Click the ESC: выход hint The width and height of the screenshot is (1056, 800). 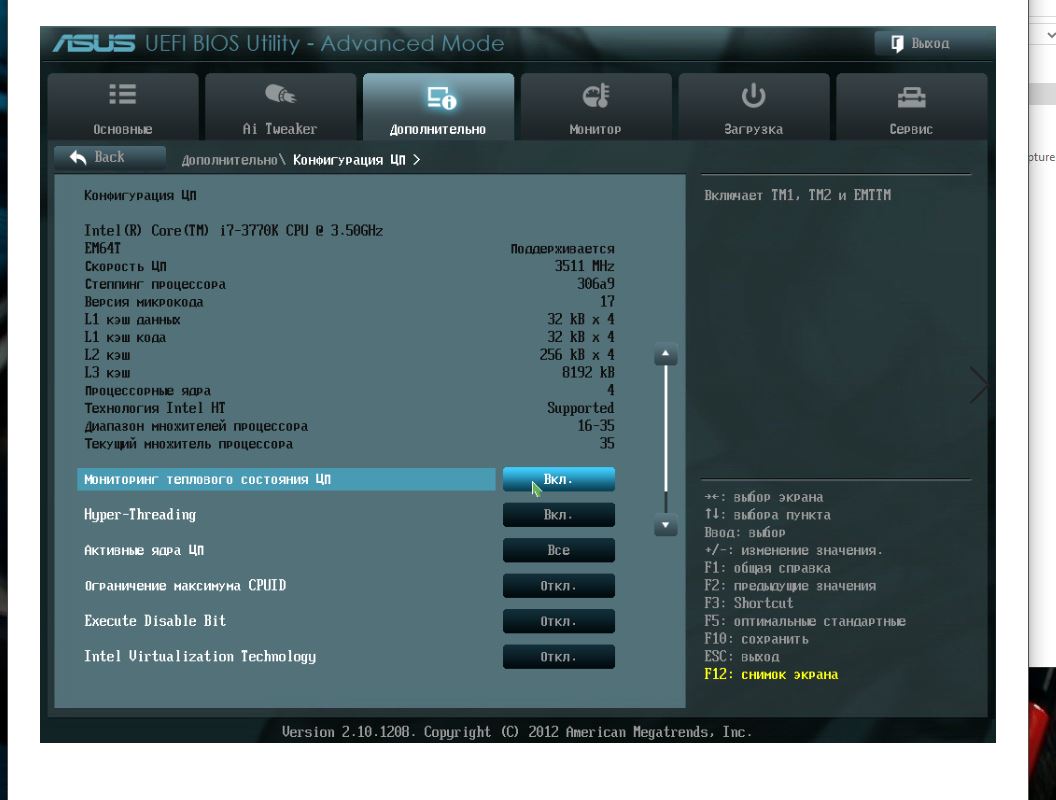point(741,657)
